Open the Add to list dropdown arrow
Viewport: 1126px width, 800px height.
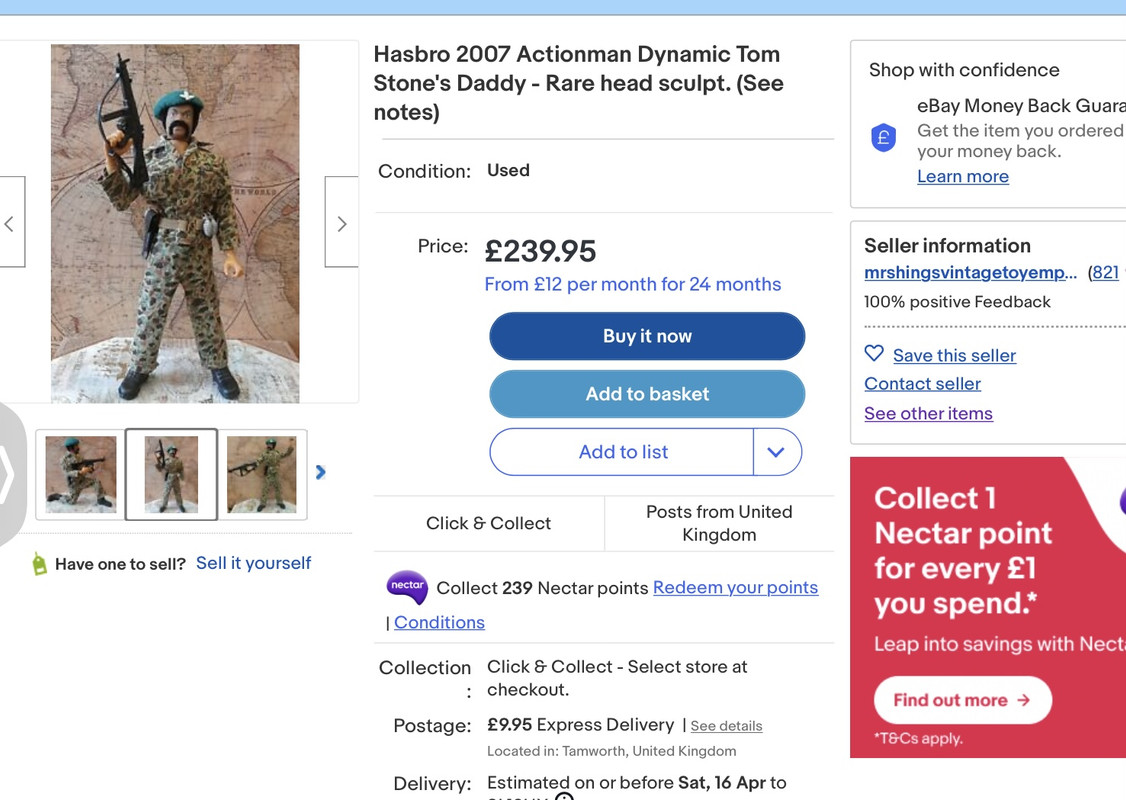(776, 452)
